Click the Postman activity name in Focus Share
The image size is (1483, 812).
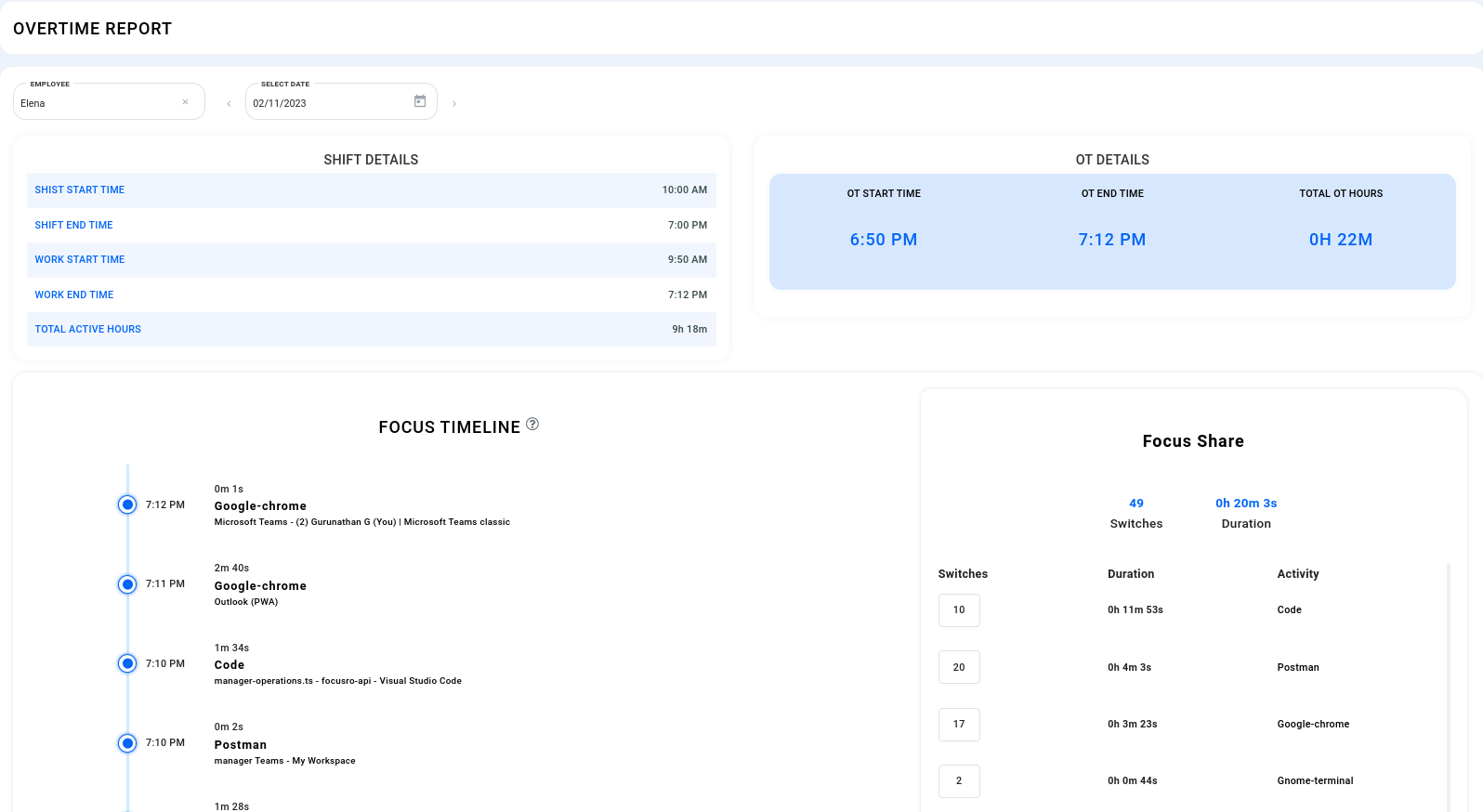click(1298, 667)
